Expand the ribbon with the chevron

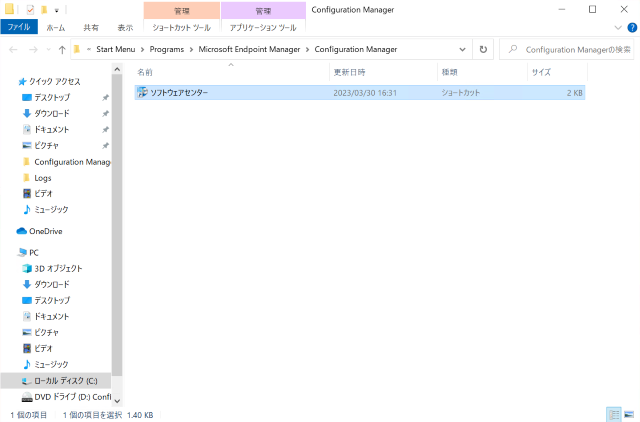tap(617, 28)
